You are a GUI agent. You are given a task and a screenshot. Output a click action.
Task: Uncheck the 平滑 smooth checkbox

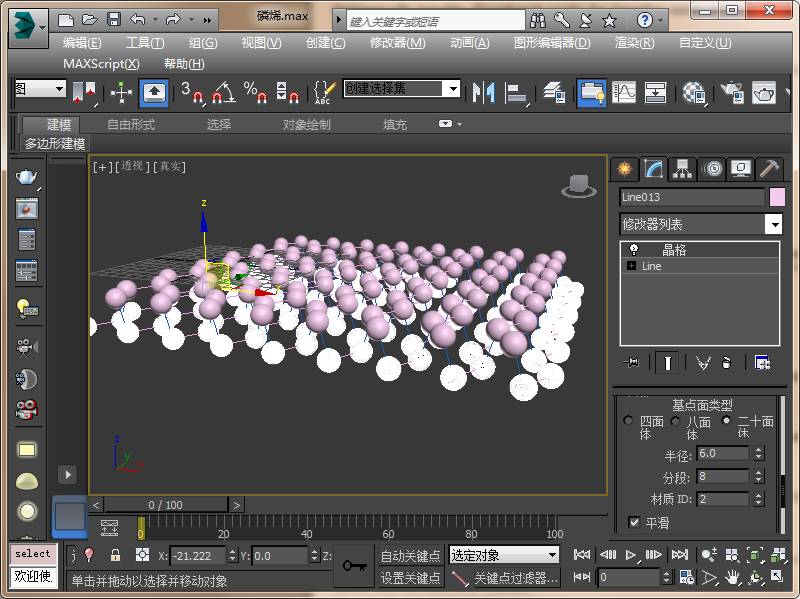click(x=634, y=522)
